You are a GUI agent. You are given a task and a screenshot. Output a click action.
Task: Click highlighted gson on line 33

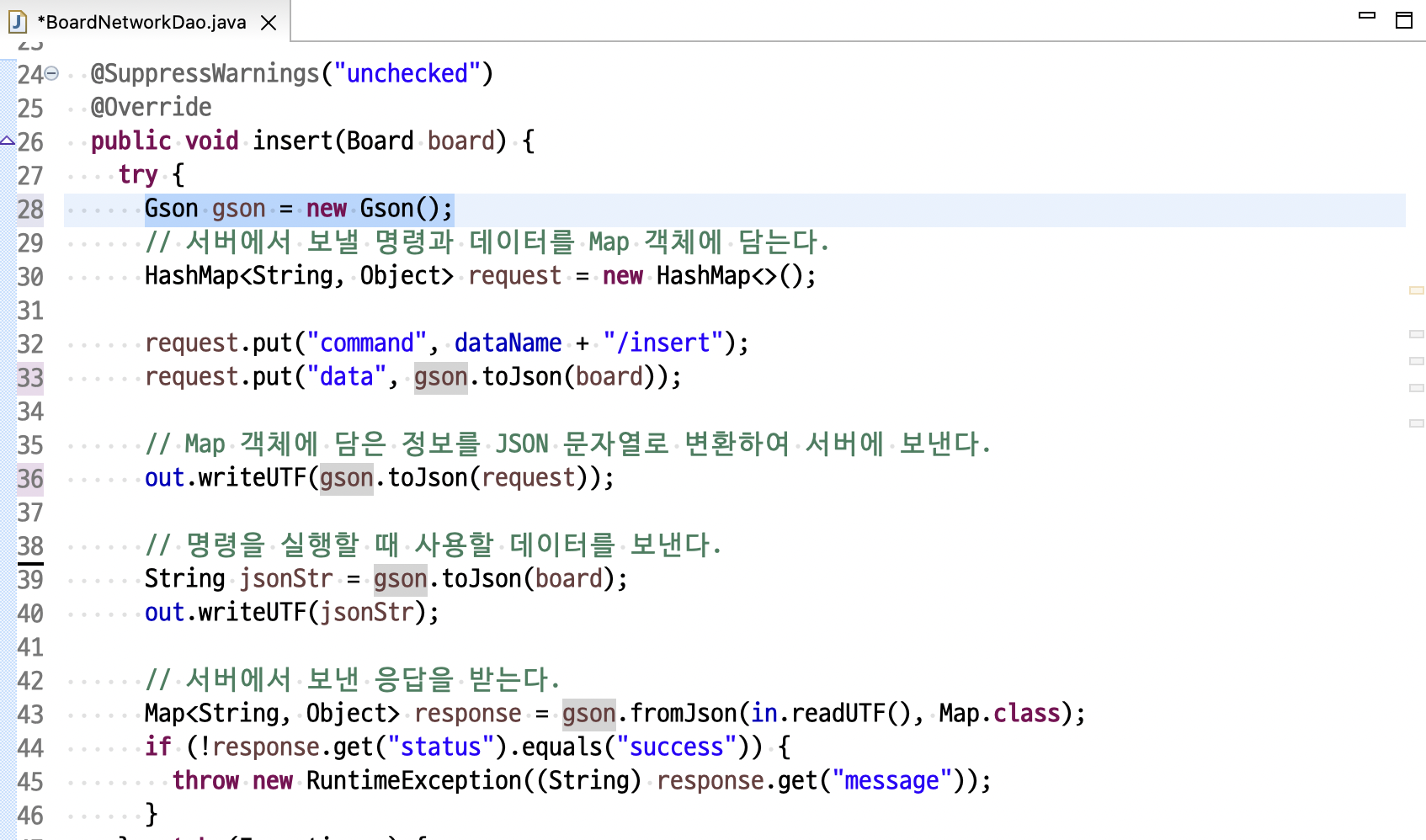tap(441, 376)
